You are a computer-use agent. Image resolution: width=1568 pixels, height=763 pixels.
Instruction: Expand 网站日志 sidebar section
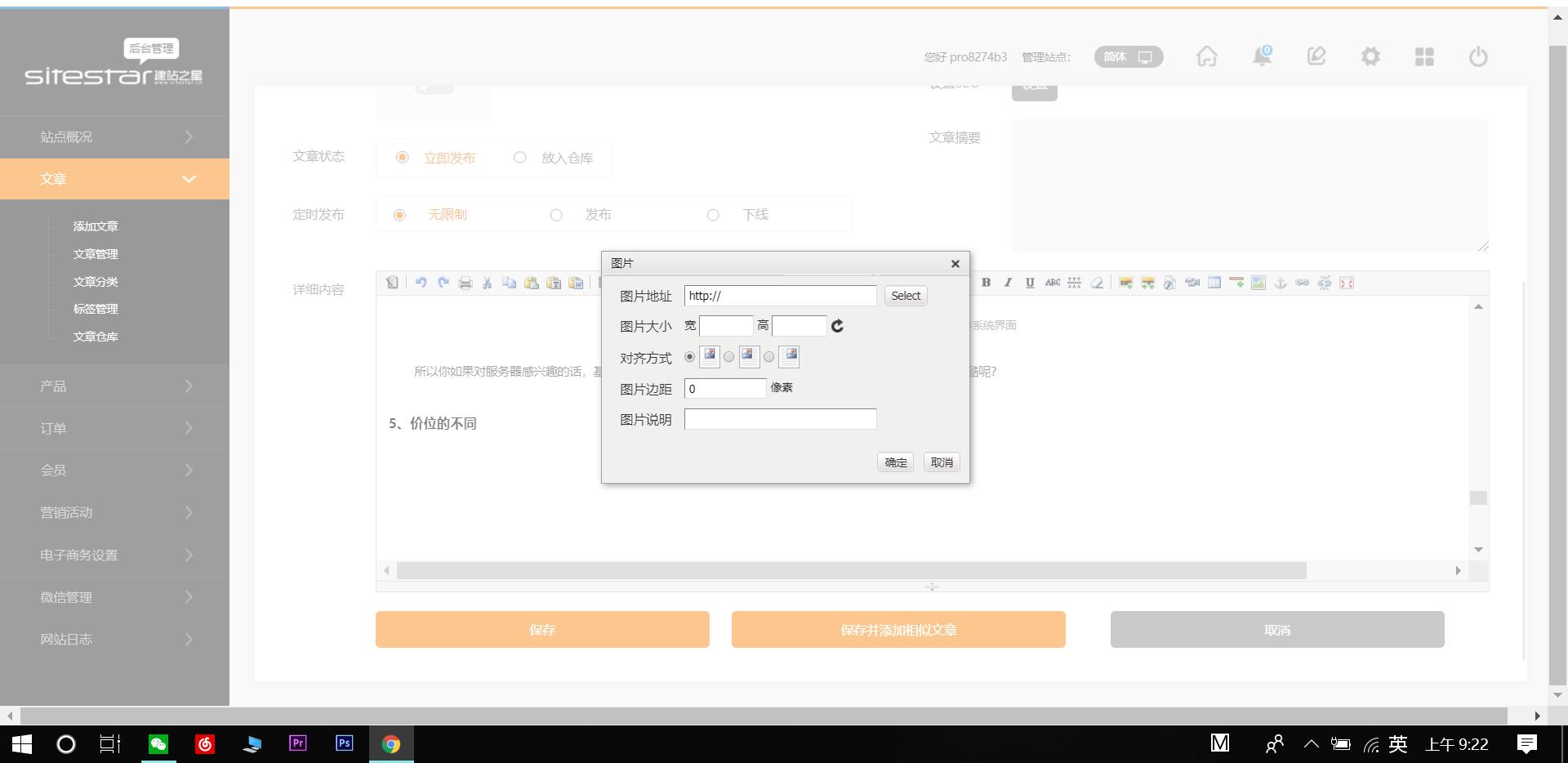[x=114, y=640]
